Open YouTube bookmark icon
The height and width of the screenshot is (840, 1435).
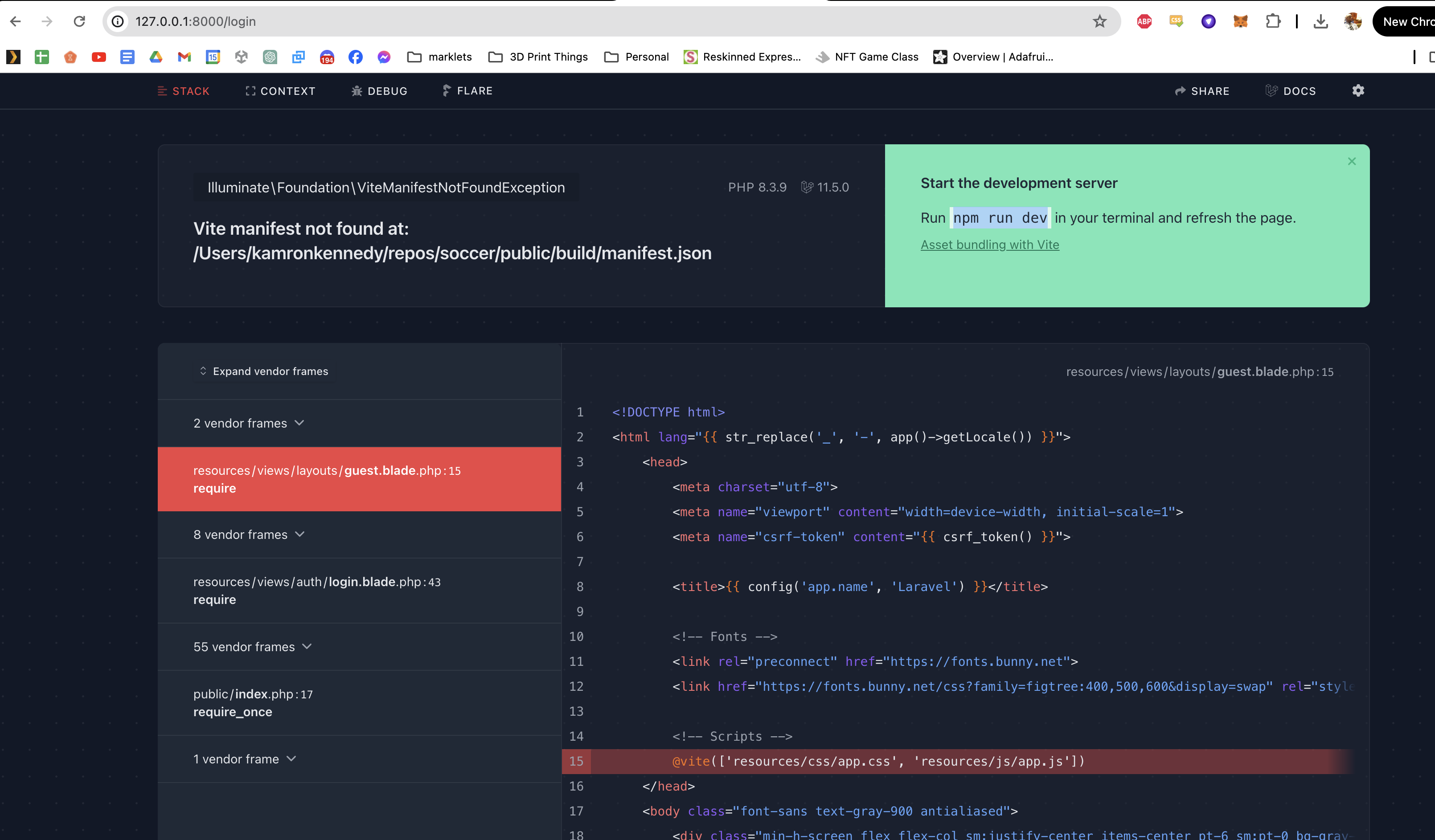98,57
